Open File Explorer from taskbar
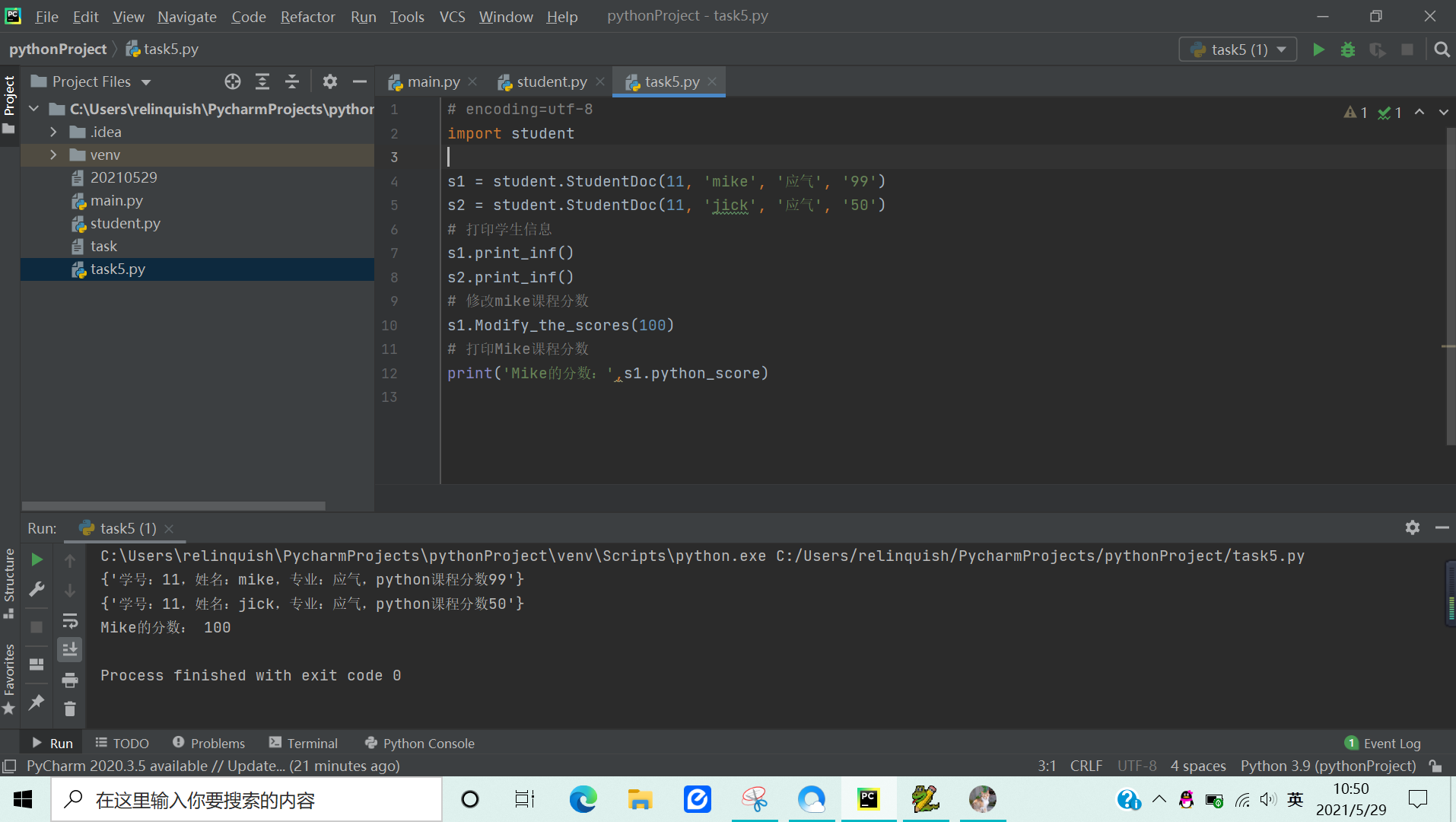The image size is (1456, 822). pos(641,799)
